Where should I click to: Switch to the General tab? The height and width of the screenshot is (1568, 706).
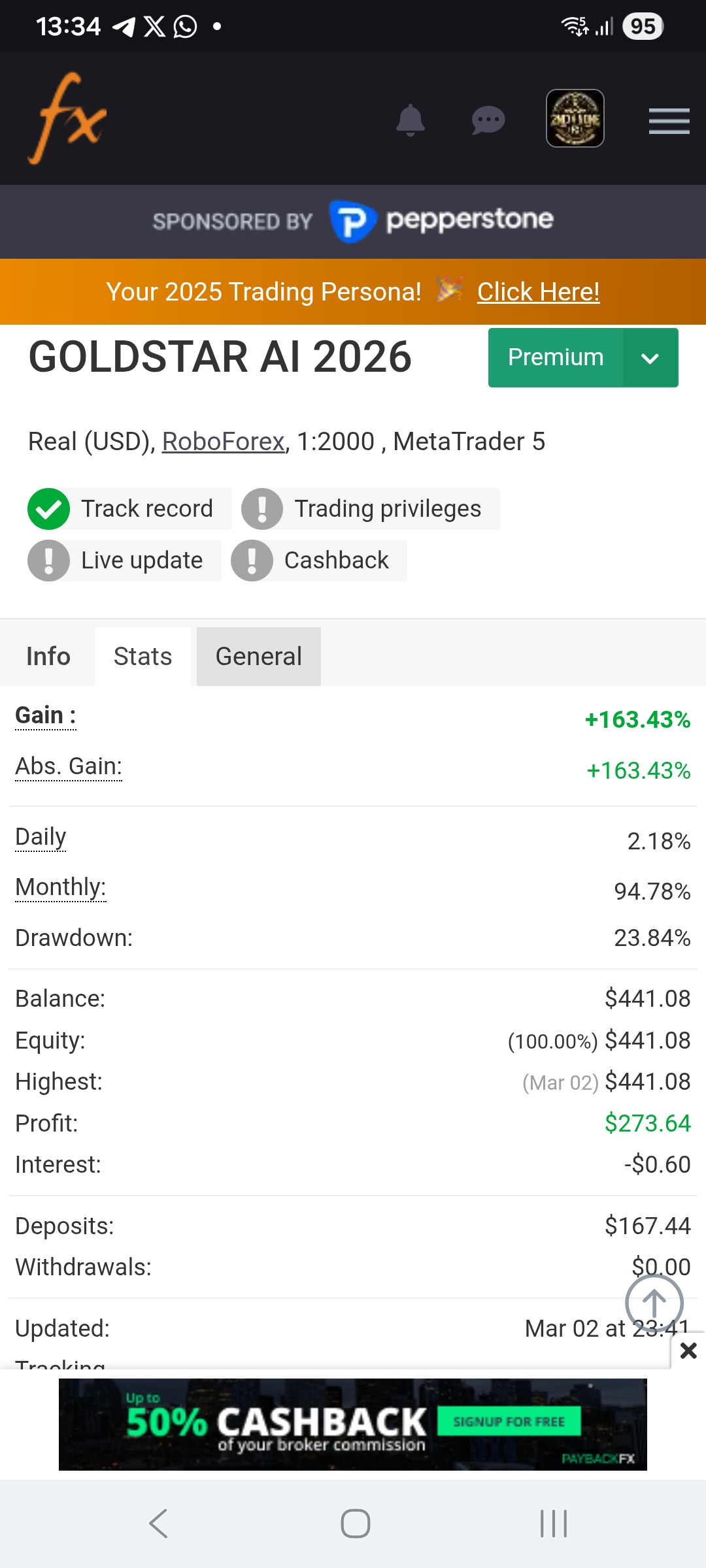pos(259,657)
